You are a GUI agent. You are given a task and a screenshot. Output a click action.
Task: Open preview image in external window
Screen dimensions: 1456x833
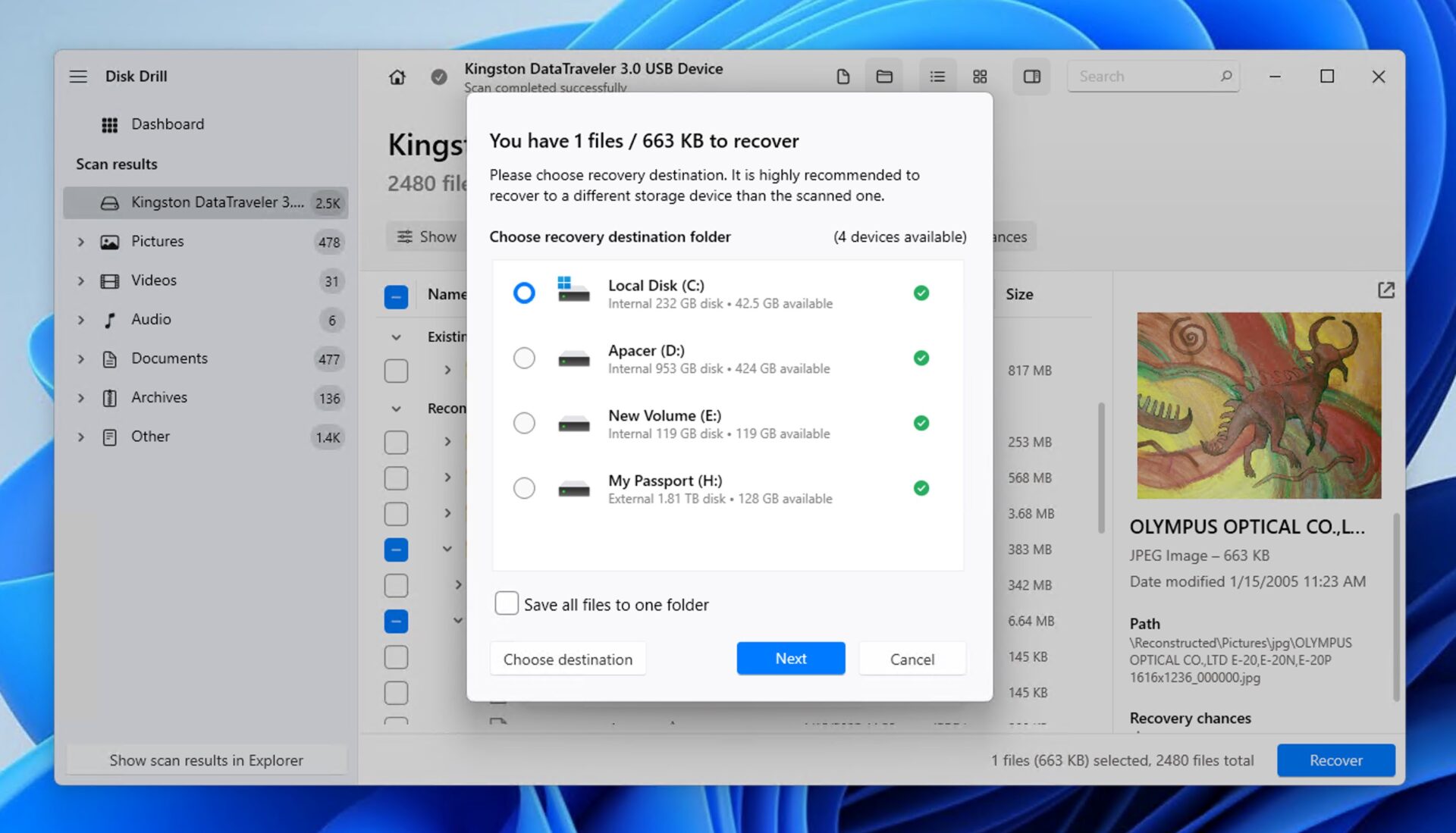(x=1386, y=290)
